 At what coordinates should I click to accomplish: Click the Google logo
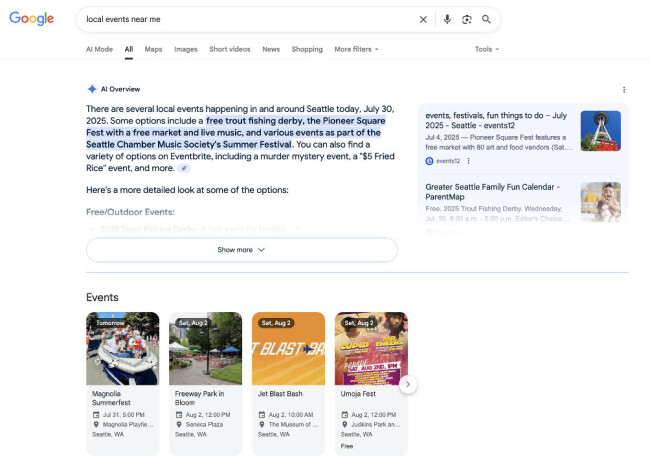tap(32, 18)
